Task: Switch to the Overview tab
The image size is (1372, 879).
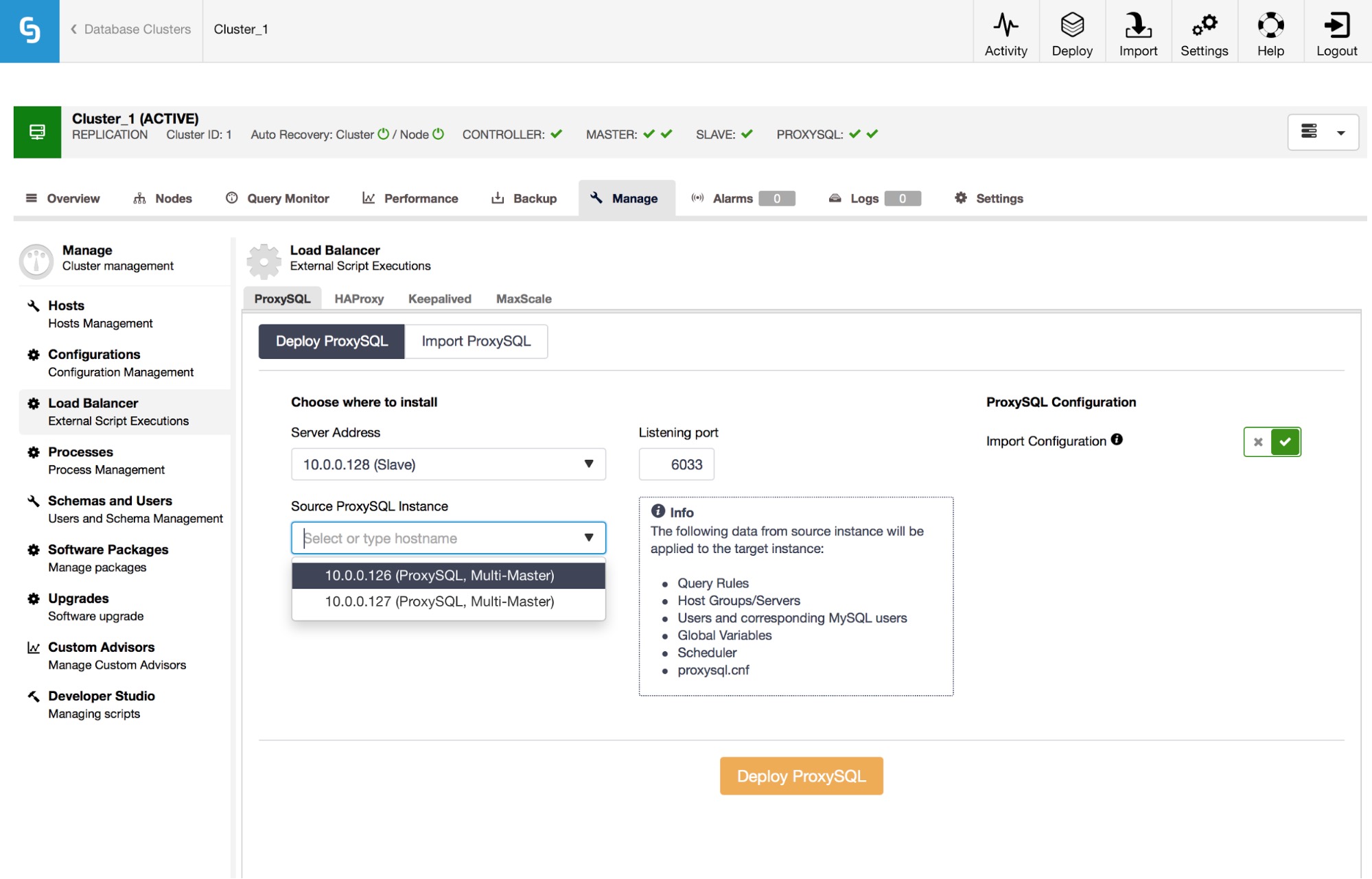Action: tap(62, 198)
